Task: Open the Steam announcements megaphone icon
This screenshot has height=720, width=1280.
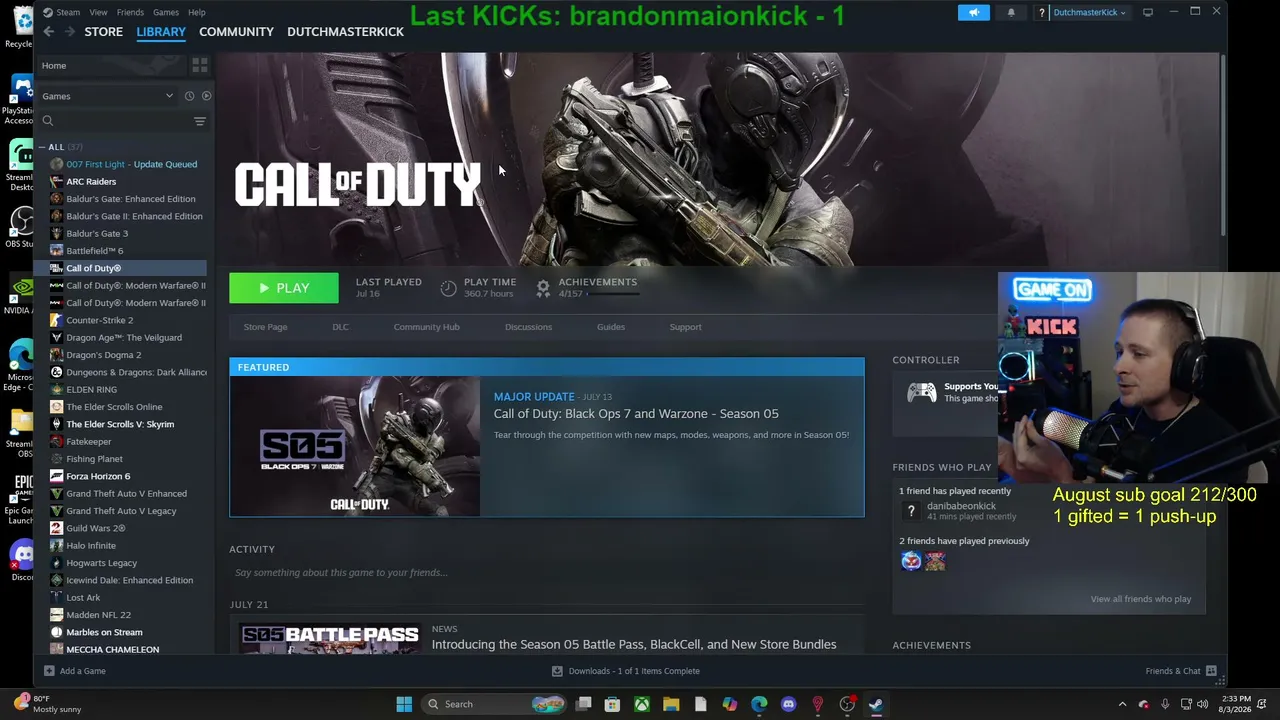Action: point(974,12)
